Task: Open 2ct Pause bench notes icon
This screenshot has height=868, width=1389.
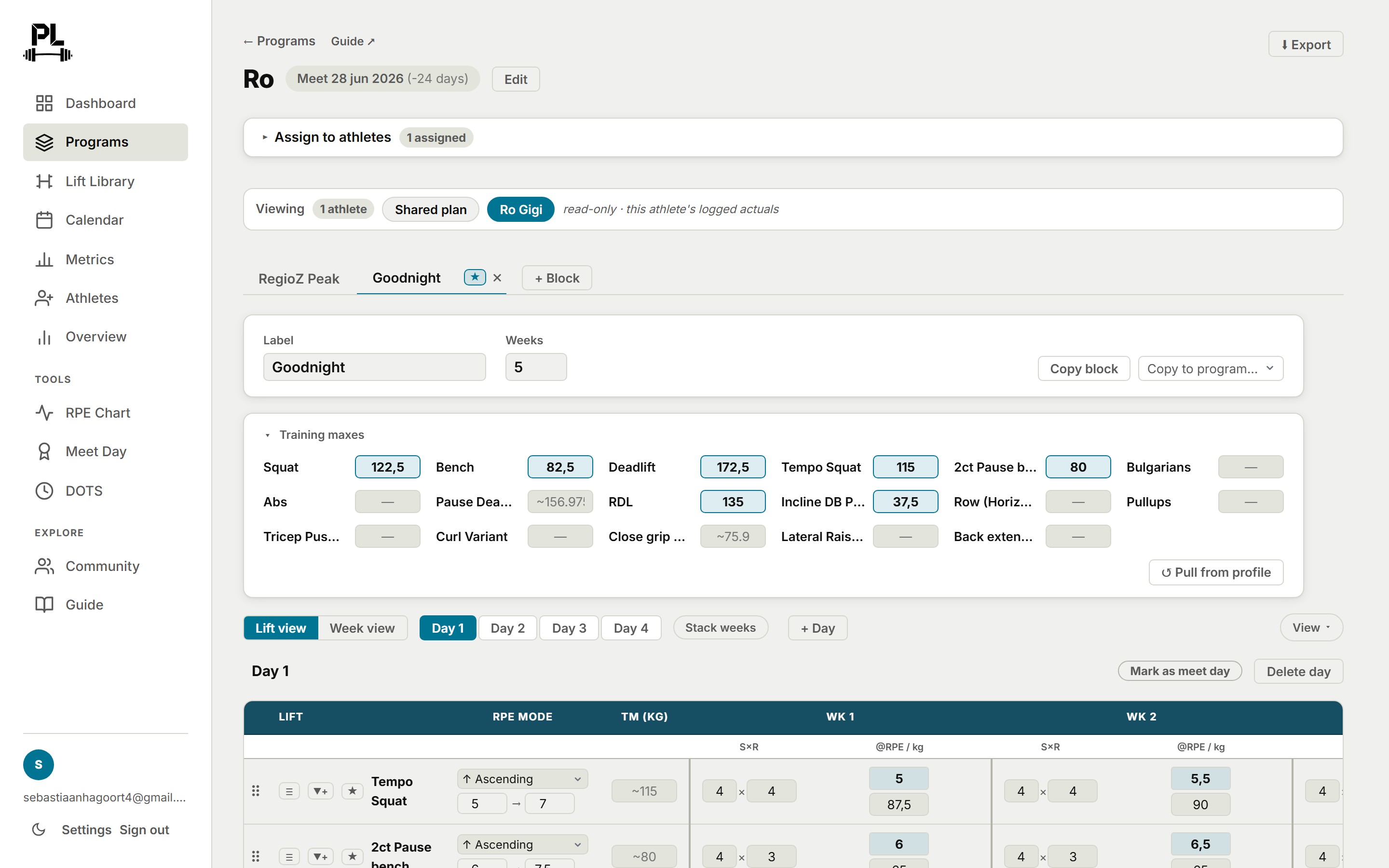Action: [289, 856]
